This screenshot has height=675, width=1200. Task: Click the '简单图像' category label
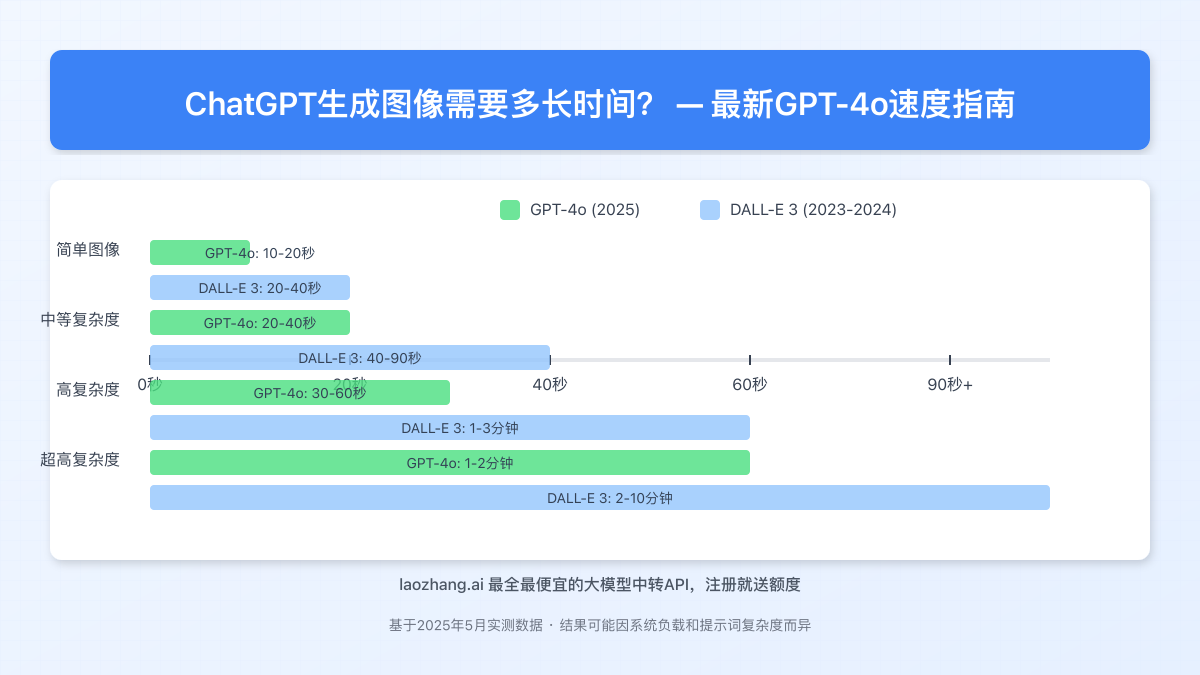(88, 249)
